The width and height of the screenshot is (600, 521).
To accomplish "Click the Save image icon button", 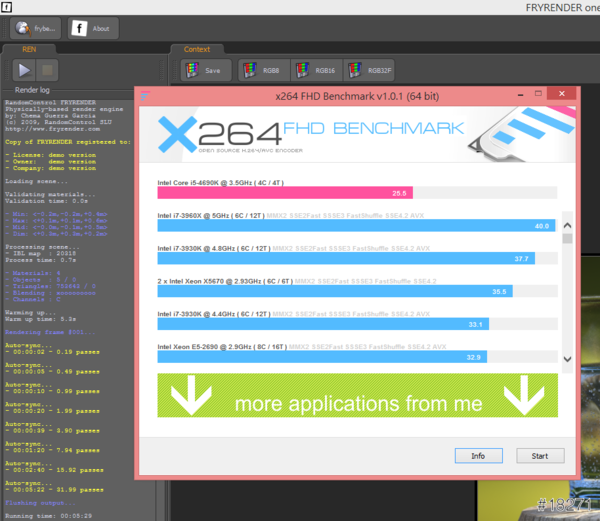I will (x=205, y=70).
